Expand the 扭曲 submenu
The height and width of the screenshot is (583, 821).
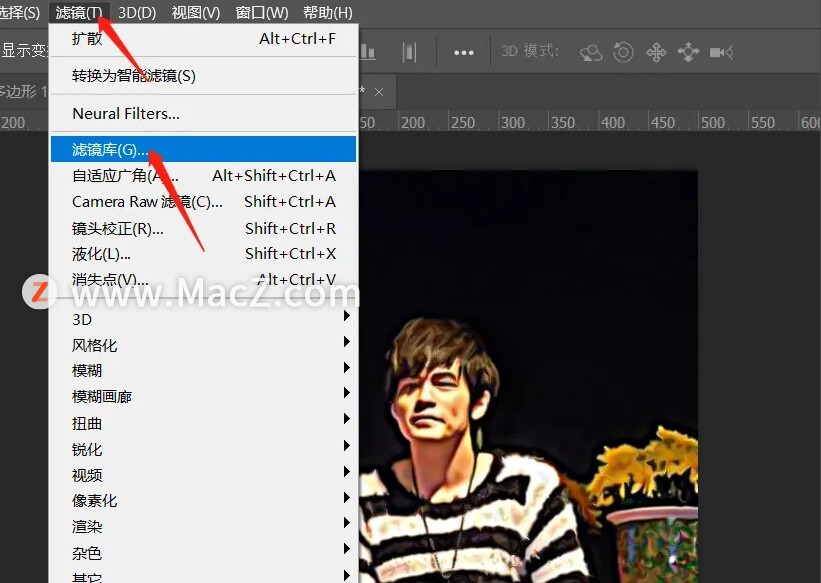(x=200, y=423)
